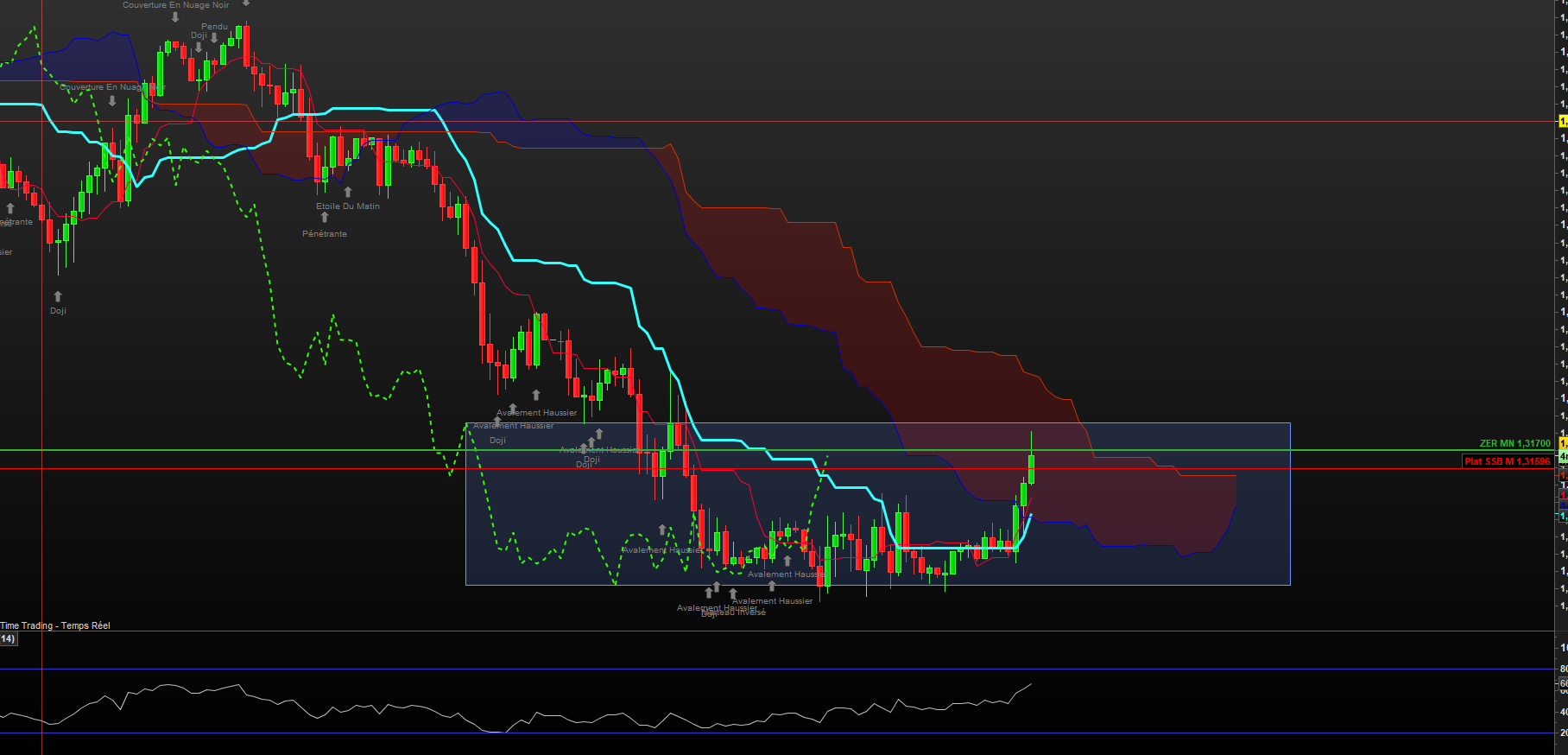Click the arrow above Marteau Inversé pattern
The image size is (1568, 755).
pos(733,594)
